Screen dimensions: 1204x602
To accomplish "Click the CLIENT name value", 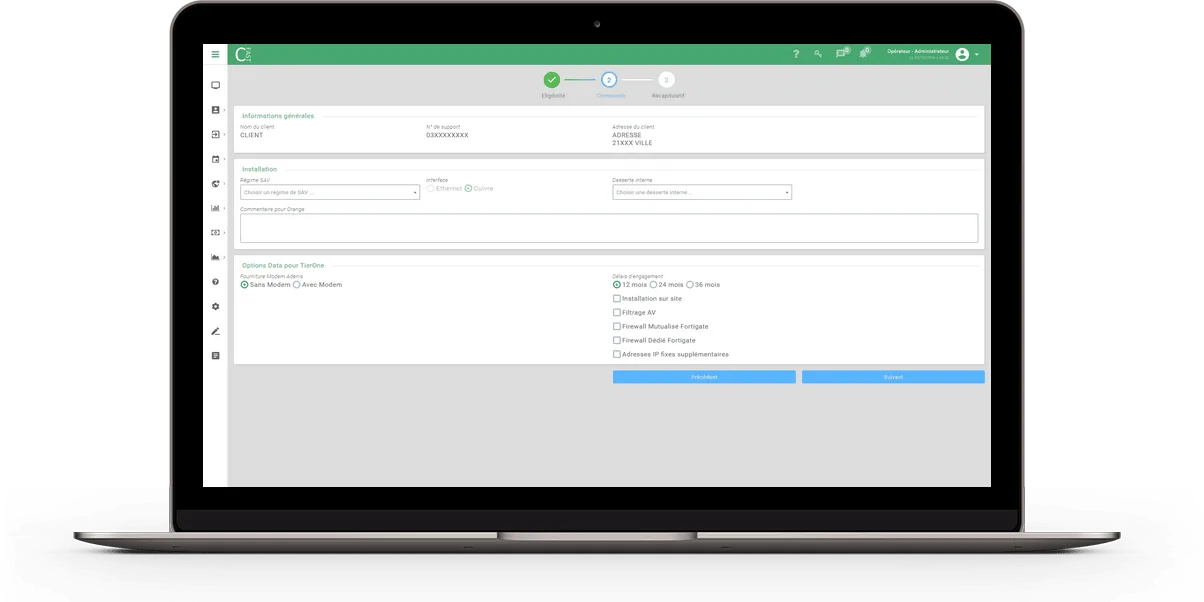I will (x=251, y=135).
